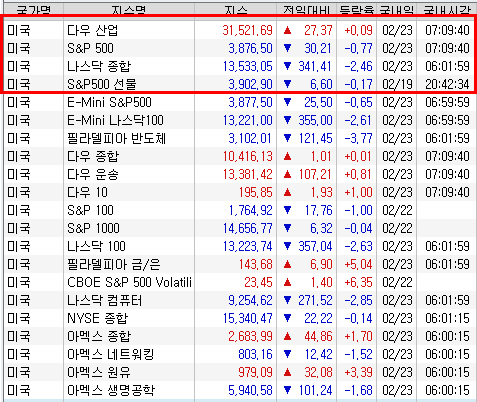Screen dimensions: 477x402
Task: Select the 다우 산업 index row name
Action: [x=92, y=30]
